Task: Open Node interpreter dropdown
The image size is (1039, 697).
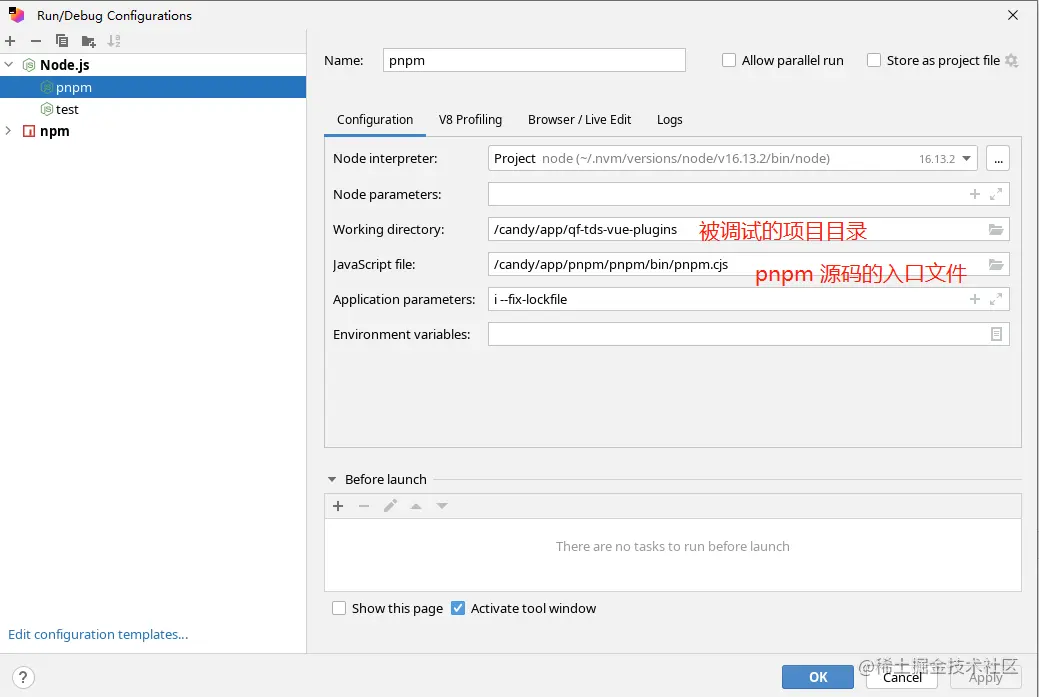Action: click(x=966, y=158)
